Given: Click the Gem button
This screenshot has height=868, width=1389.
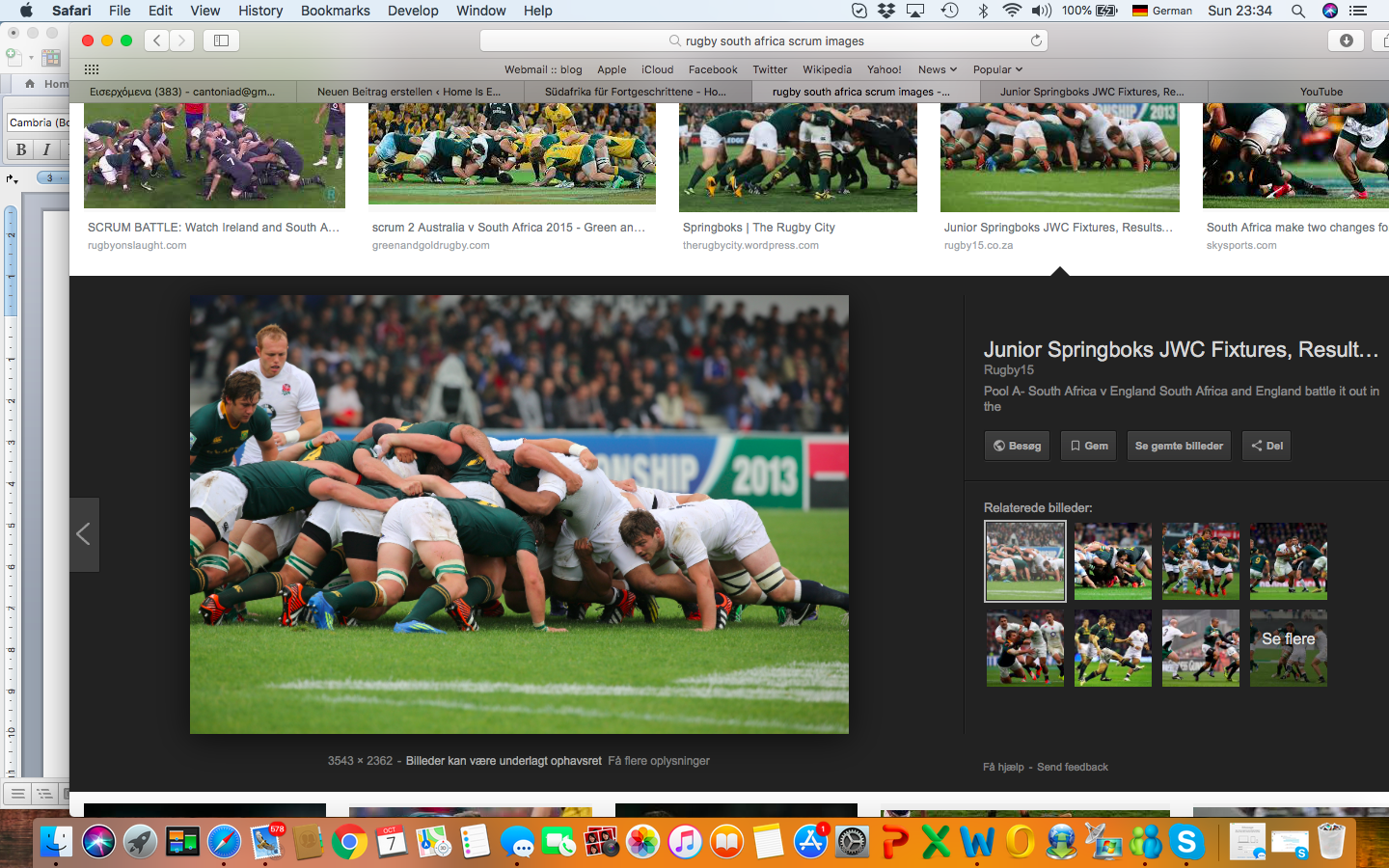Looking at the screenshot, I should [1089, 446].
